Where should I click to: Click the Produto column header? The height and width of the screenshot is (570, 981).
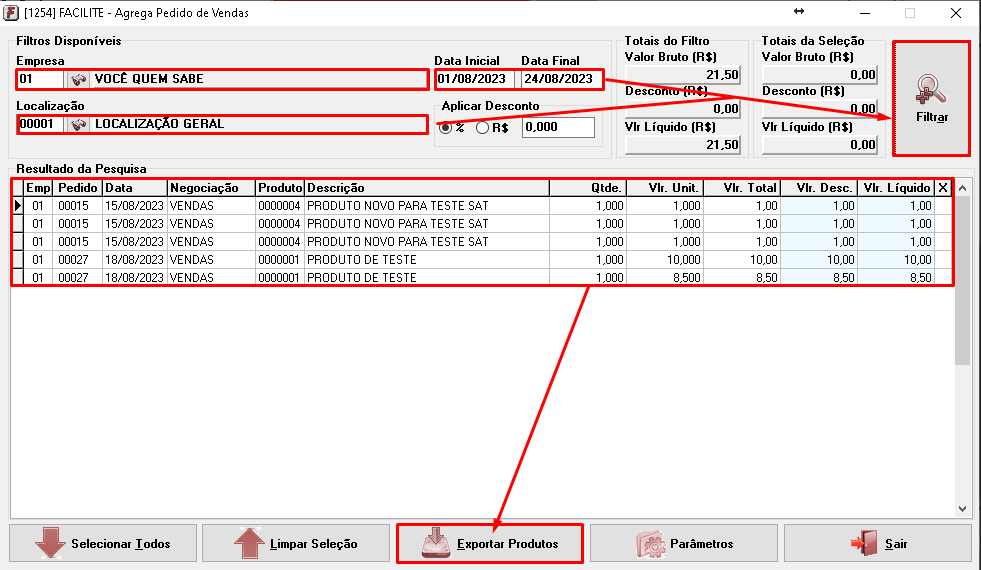pos(280,188)
